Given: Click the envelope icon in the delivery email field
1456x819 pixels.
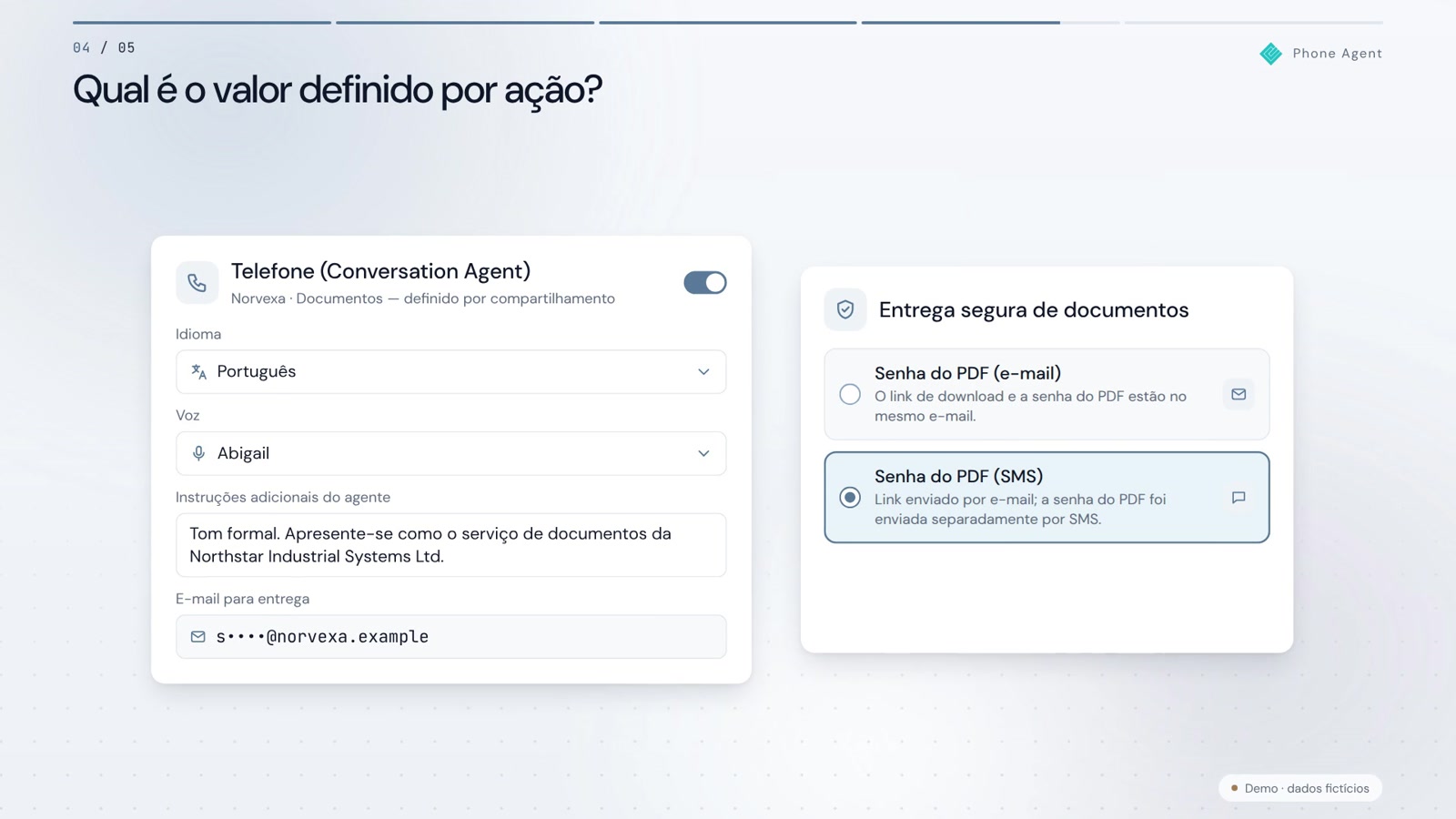Looking at the screenshot, I should [x=197, y=637].
